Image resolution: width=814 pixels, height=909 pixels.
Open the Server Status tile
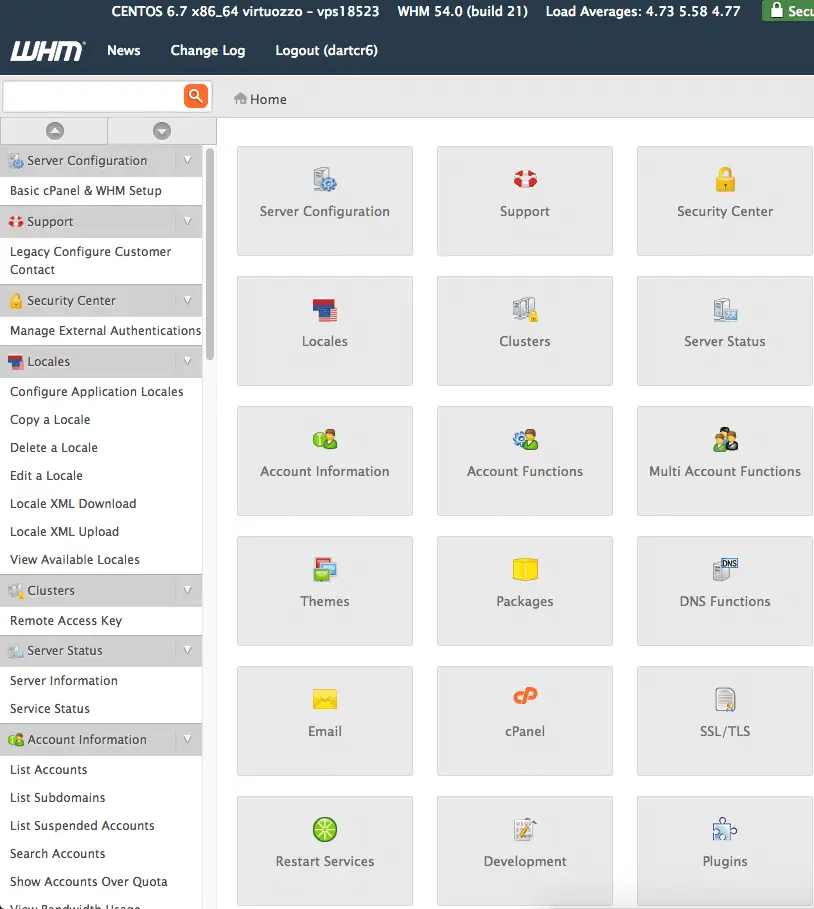pyautogui.click(x=725, y=330)
